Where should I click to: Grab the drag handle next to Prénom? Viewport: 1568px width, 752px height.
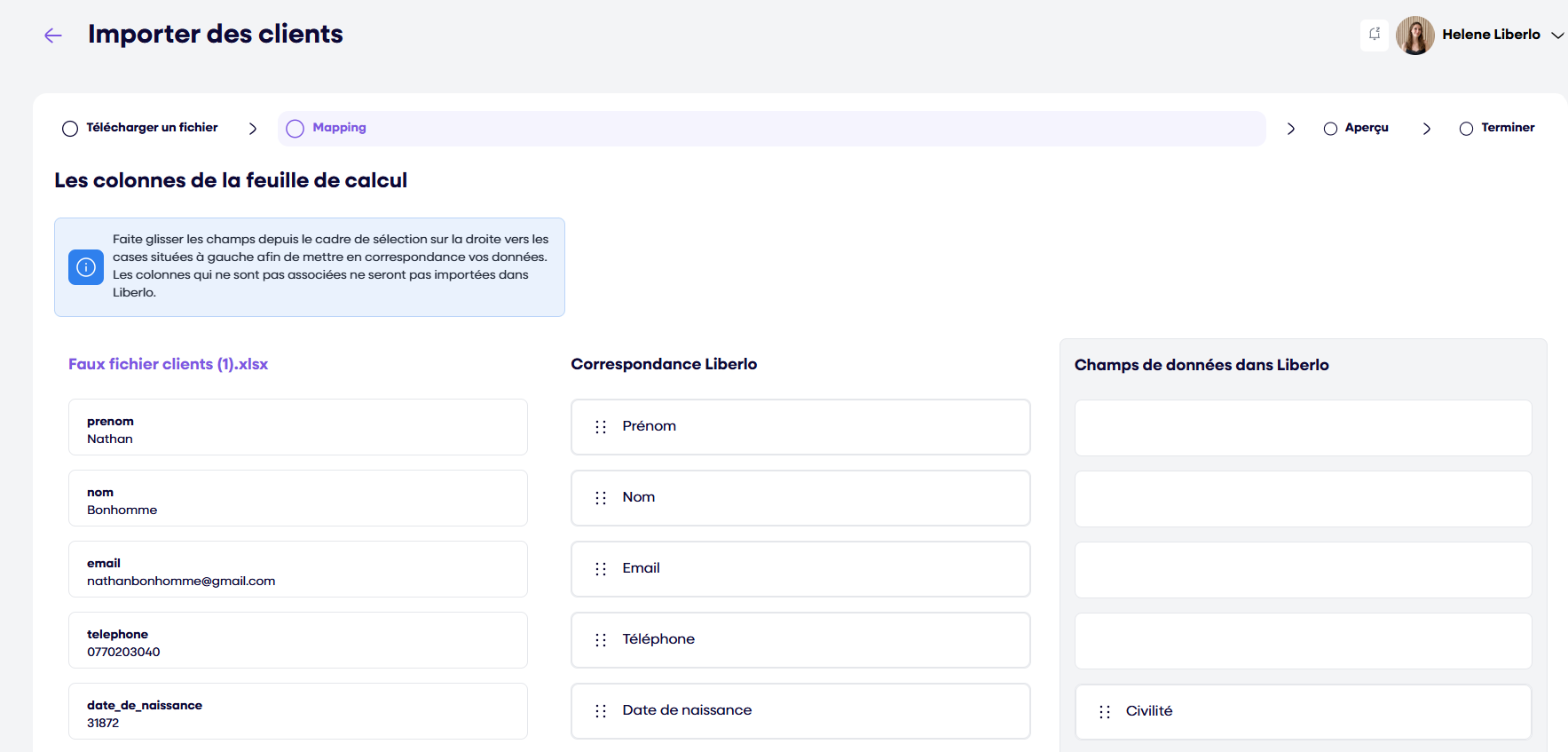point(601,427)
